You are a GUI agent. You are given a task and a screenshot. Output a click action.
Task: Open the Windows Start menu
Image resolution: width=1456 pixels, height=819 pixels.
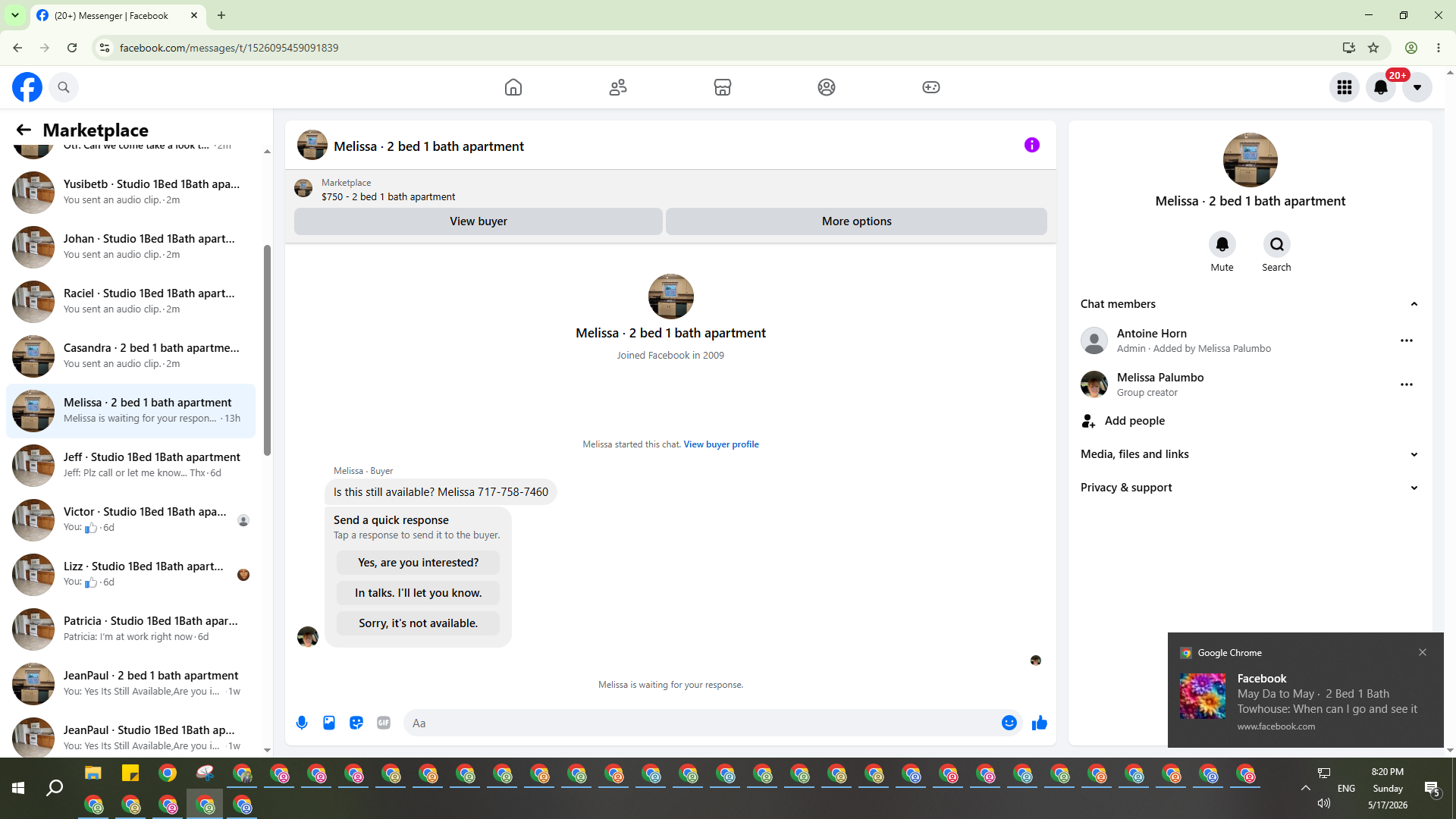pos(18,789)
